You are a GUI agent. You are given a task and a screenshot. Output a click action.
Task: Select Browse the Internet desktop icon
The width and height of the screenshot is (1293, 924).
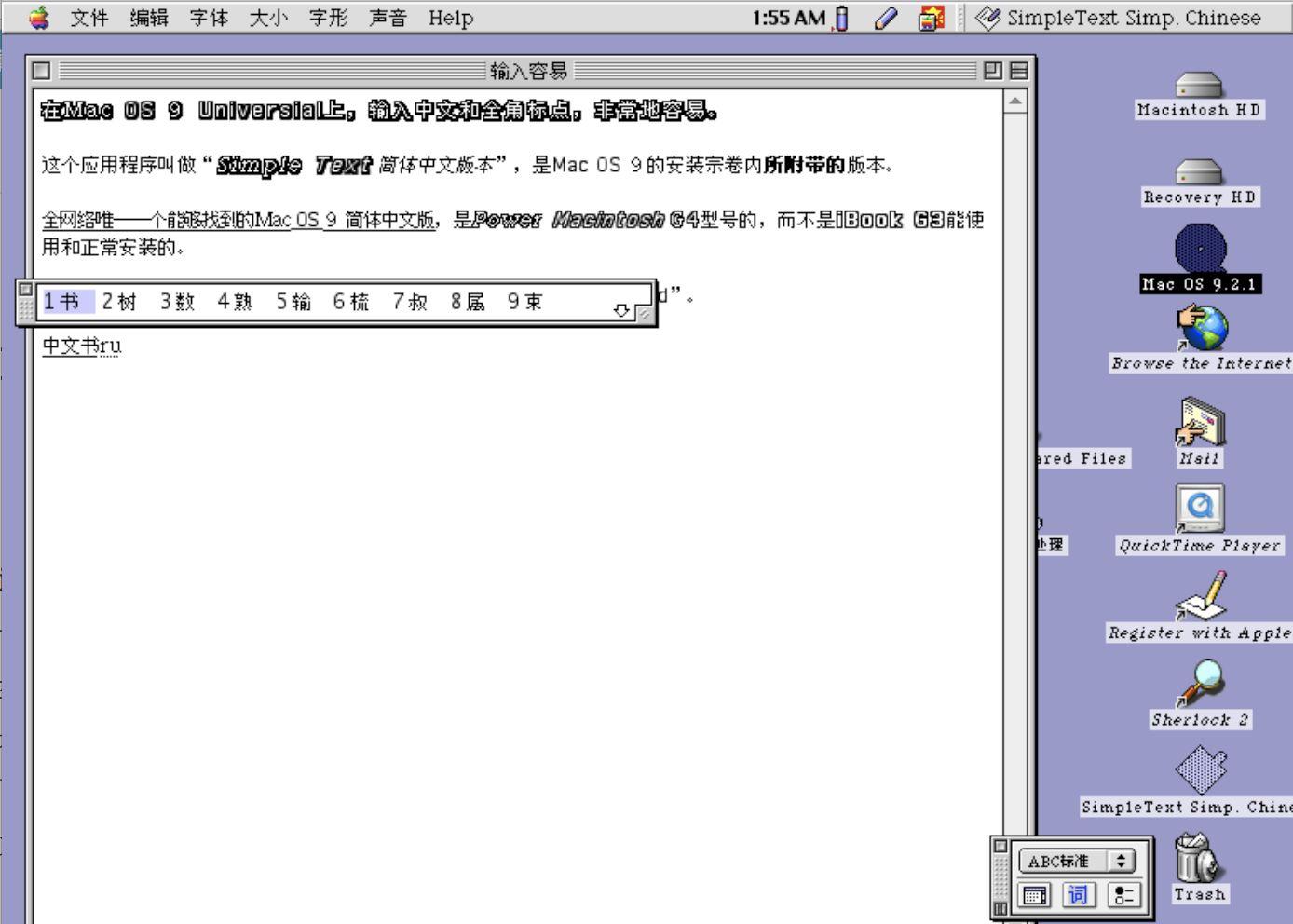[x=1202, y=338]
